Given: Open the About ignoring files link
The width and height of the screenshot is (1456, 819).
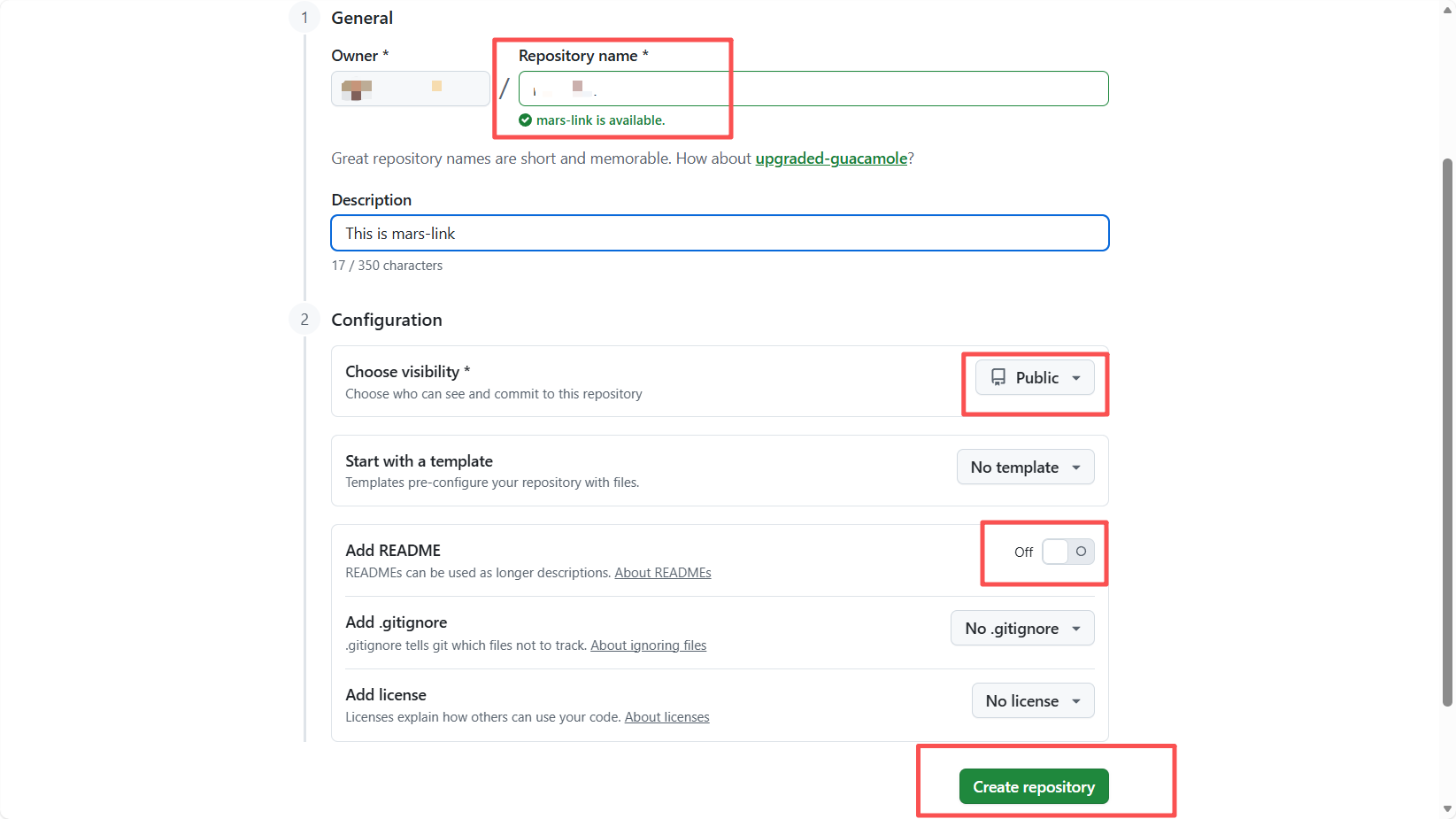Looking at the screenshot, I should tap(649, 645).
